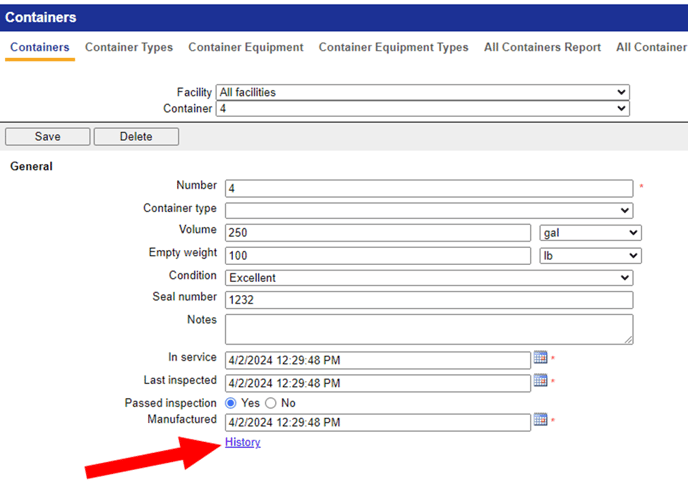The width and height of the screenshot is (688, 503).
Task: Expand the Container type dropdown
Action: [429, 210]
